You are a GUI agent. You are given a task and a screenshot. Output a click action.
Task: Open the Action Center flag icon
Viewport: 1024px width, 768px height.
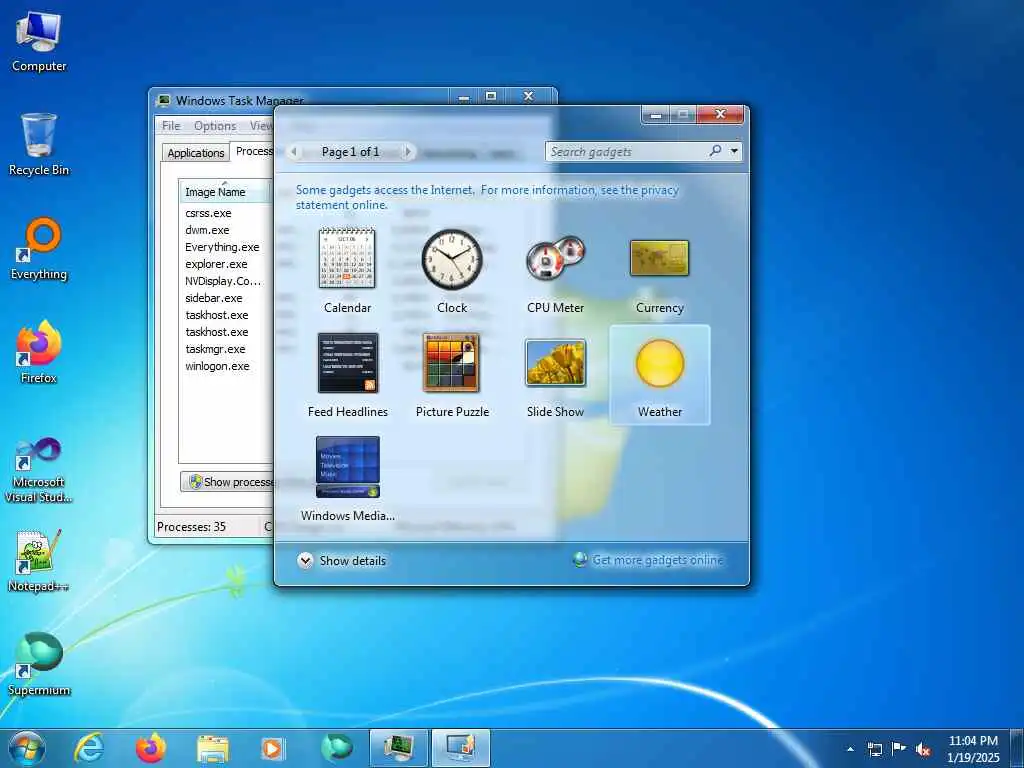click(899, 748)
